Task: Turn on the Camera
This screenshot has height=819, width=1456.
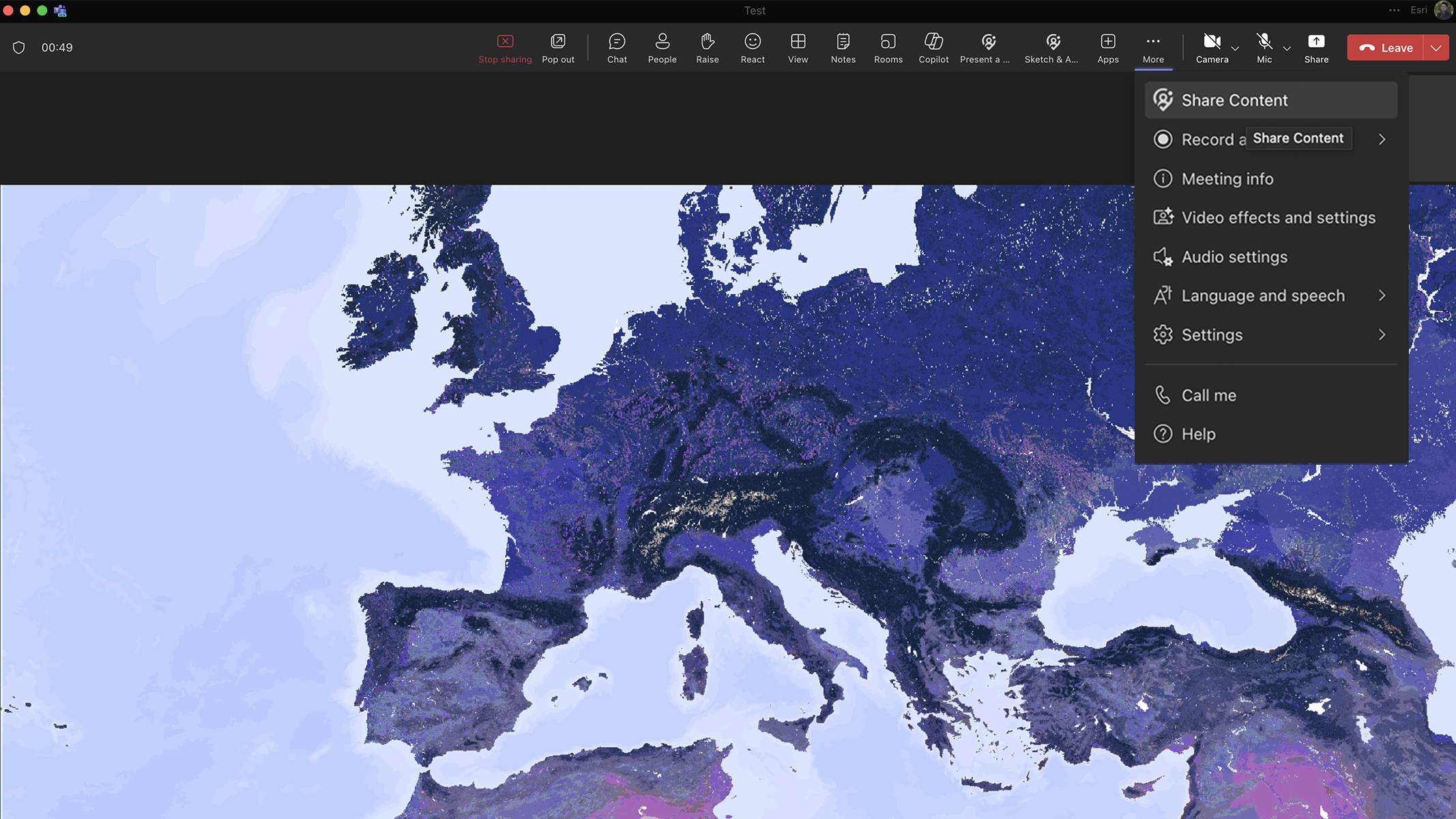Action: tap(1210, 47)
